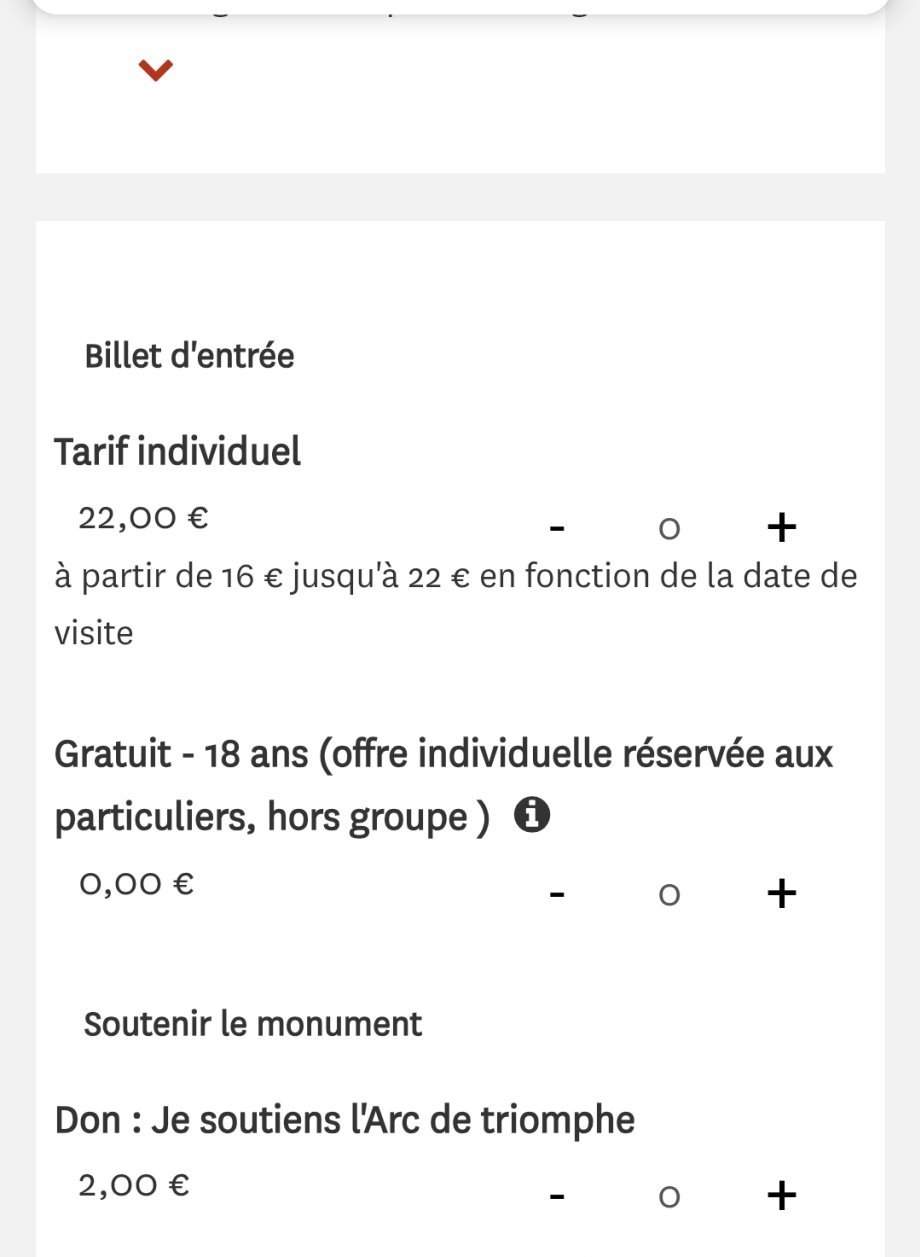Image resolution: width=920 pixels, height=1257 pixels.
Task: Click the Billet d'entrée section heading
Action: pyautogui.click(x=189, y=356)
